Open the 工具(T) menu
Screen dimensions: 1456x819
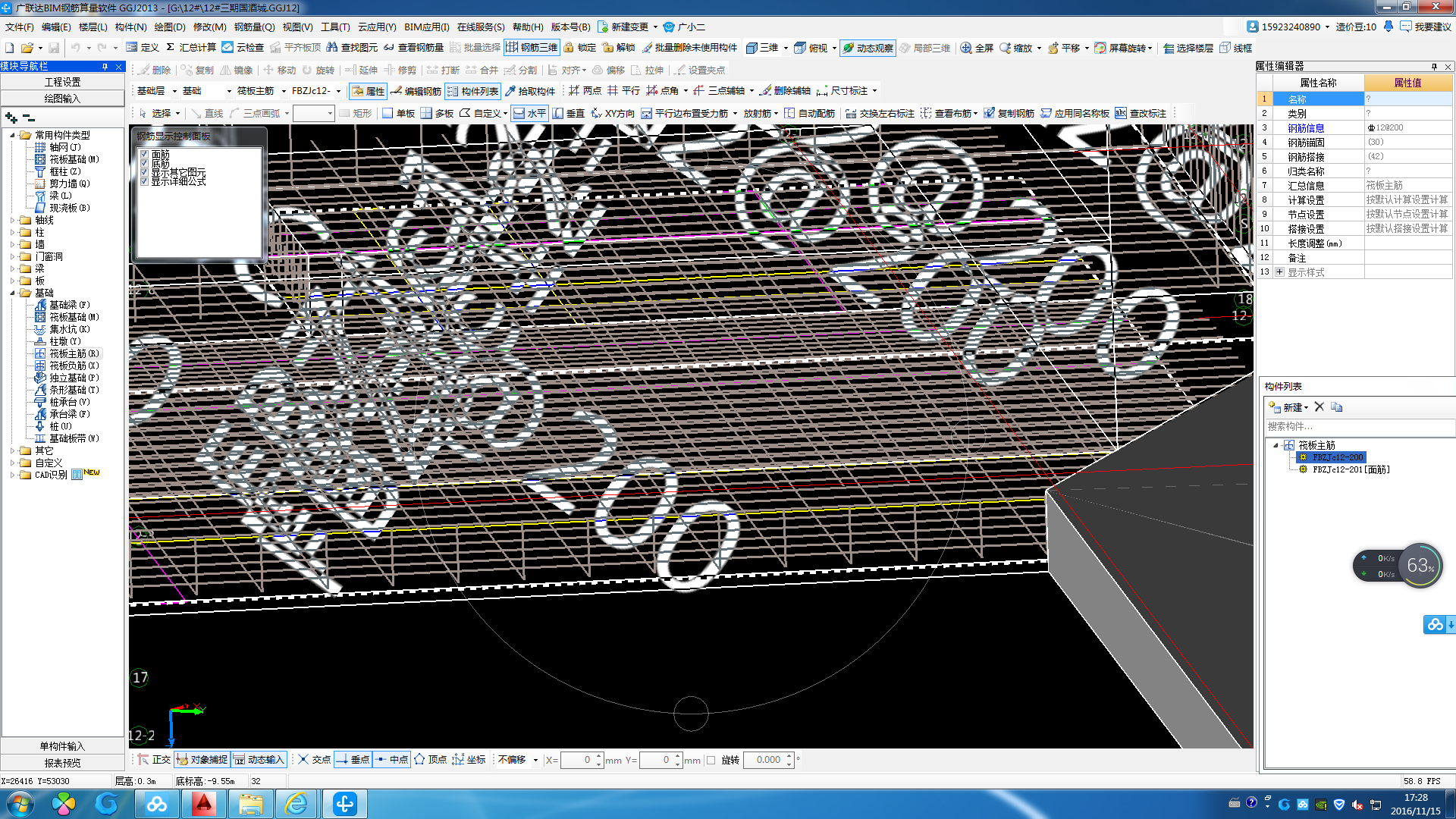coord(335,27)
